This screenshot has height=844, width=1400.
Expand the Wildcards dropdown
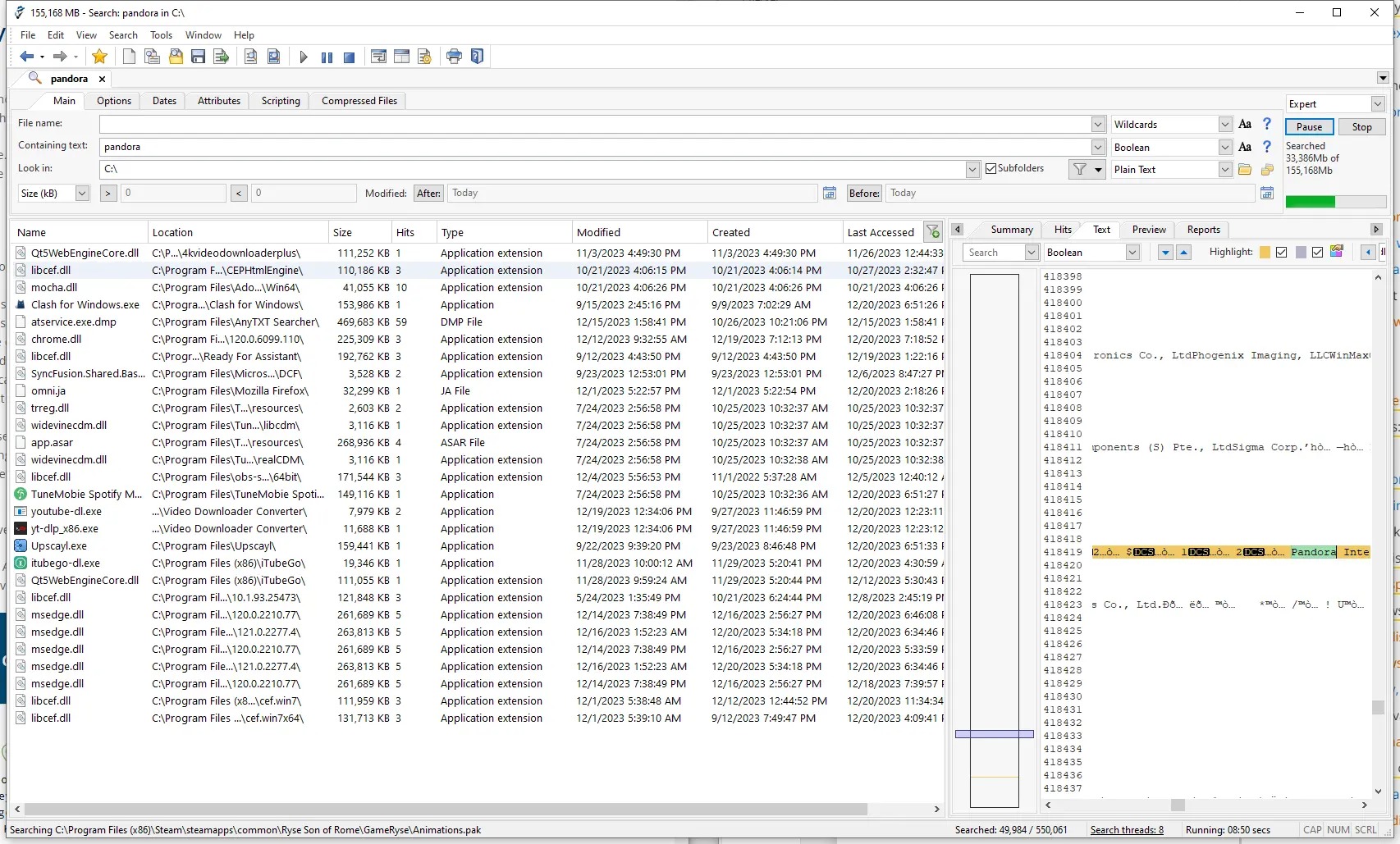(x=1225, y=125)
